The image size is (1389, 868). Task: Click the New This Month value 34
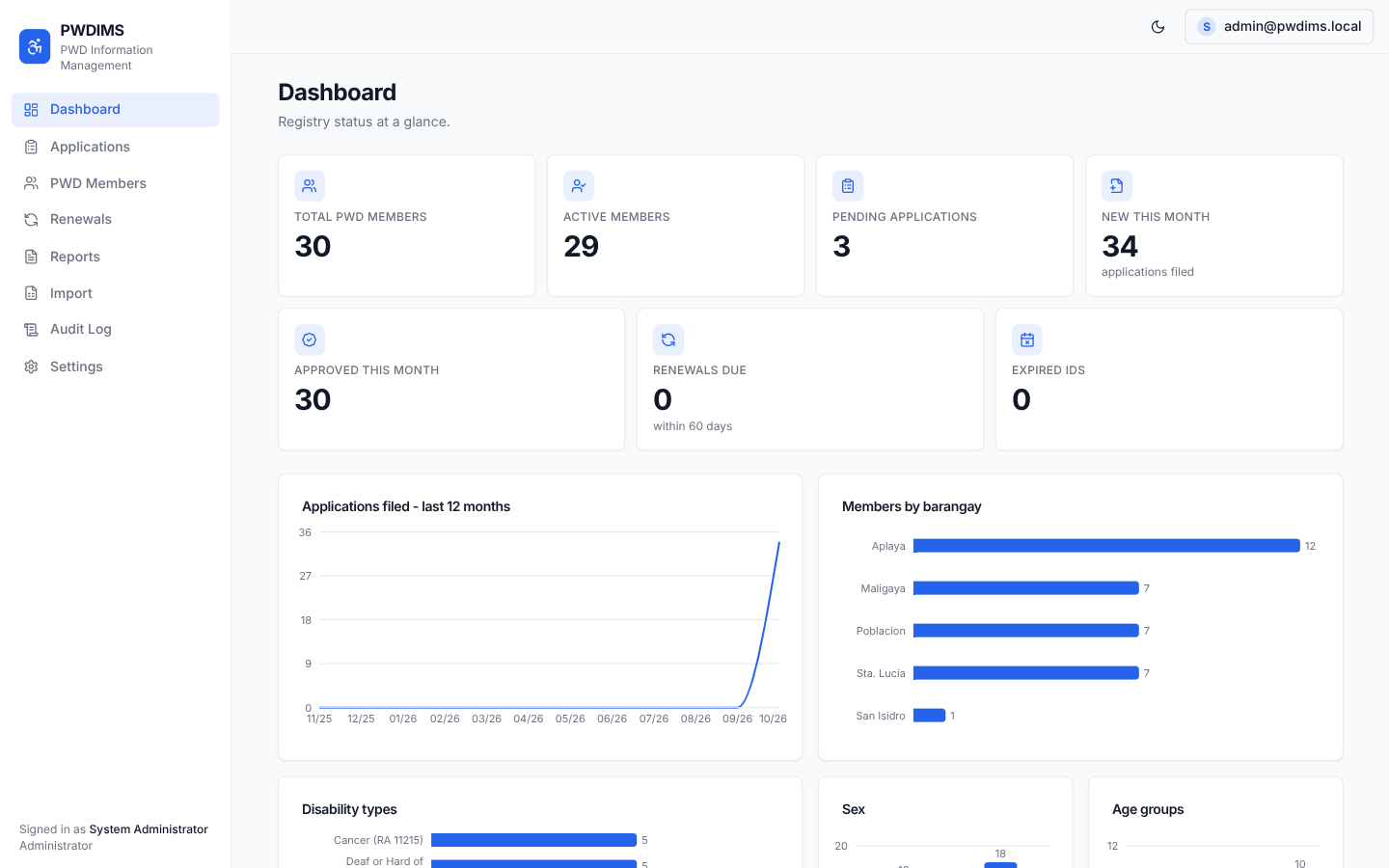coord(1120,247)
